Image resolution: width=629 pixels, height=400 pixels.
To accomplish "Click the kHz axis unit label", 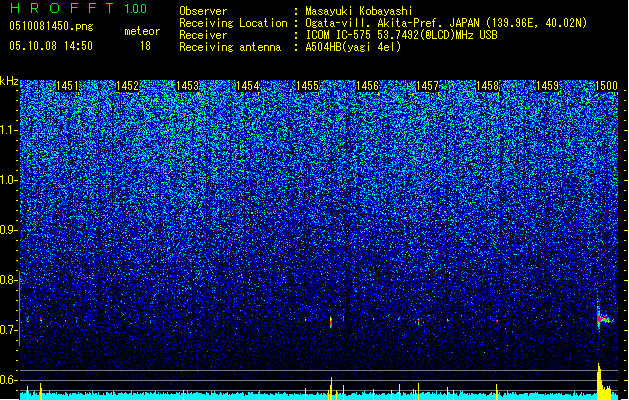I will point(9,81).
